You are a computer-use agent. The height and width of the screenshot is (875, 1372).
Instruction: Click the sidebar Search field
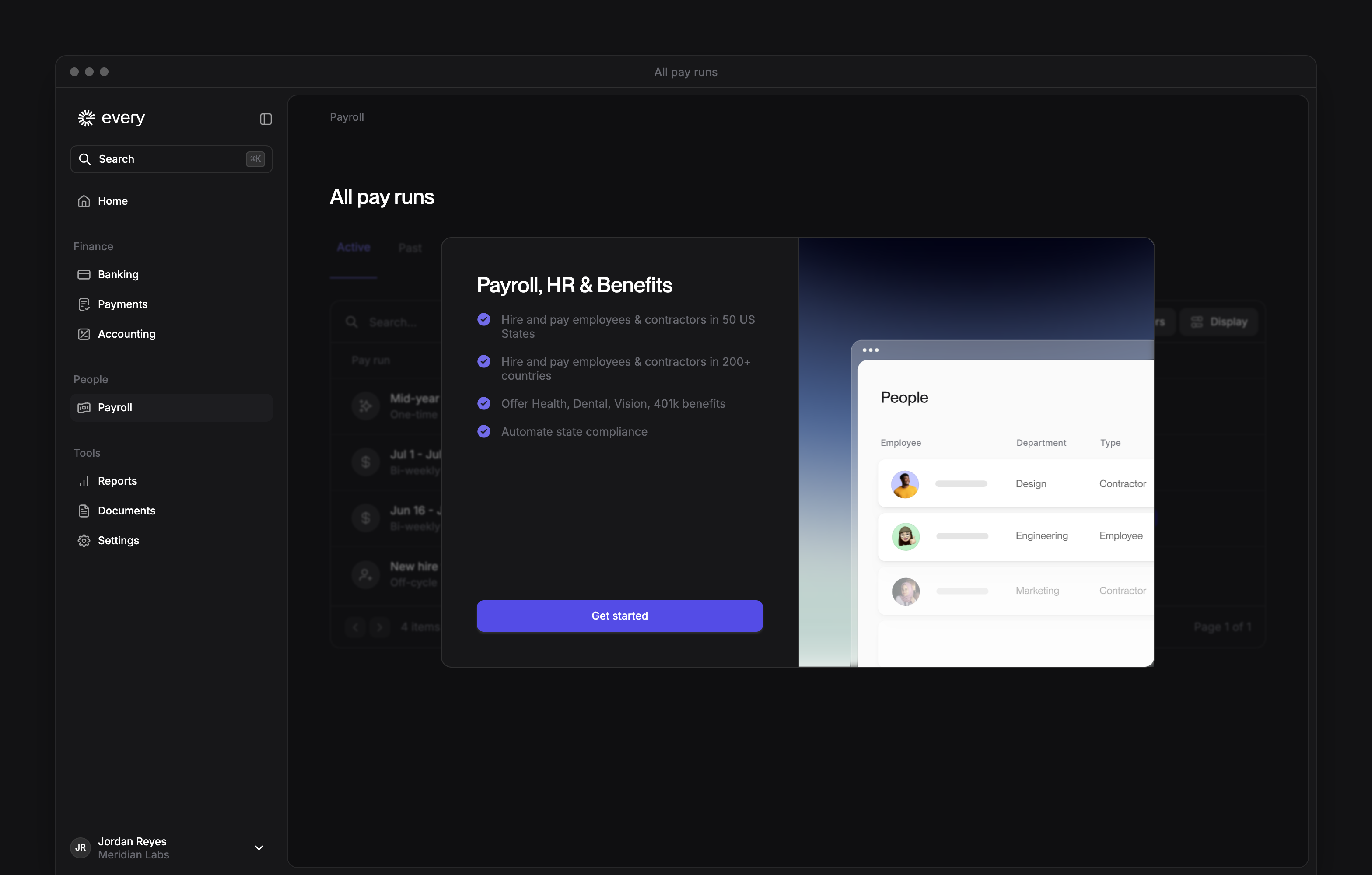pyautogui.click(x=171, y=159)
